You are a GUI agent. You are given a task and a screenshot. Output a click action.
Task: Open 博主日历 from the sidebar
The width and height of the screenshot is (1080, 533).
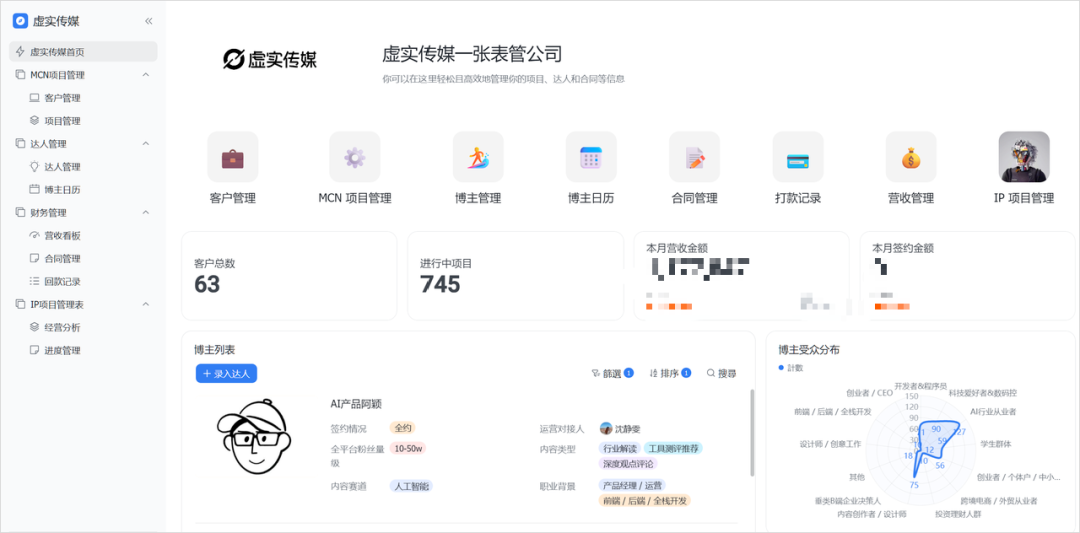[x=62, y=189]
